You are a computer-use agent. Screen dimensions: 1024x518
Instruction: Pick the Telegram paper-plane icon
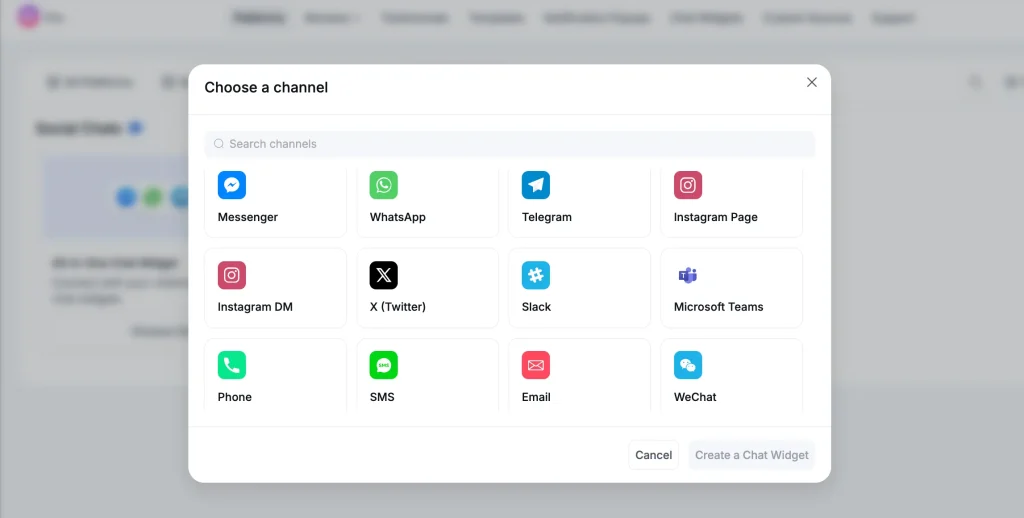click(x=536, y=185)
